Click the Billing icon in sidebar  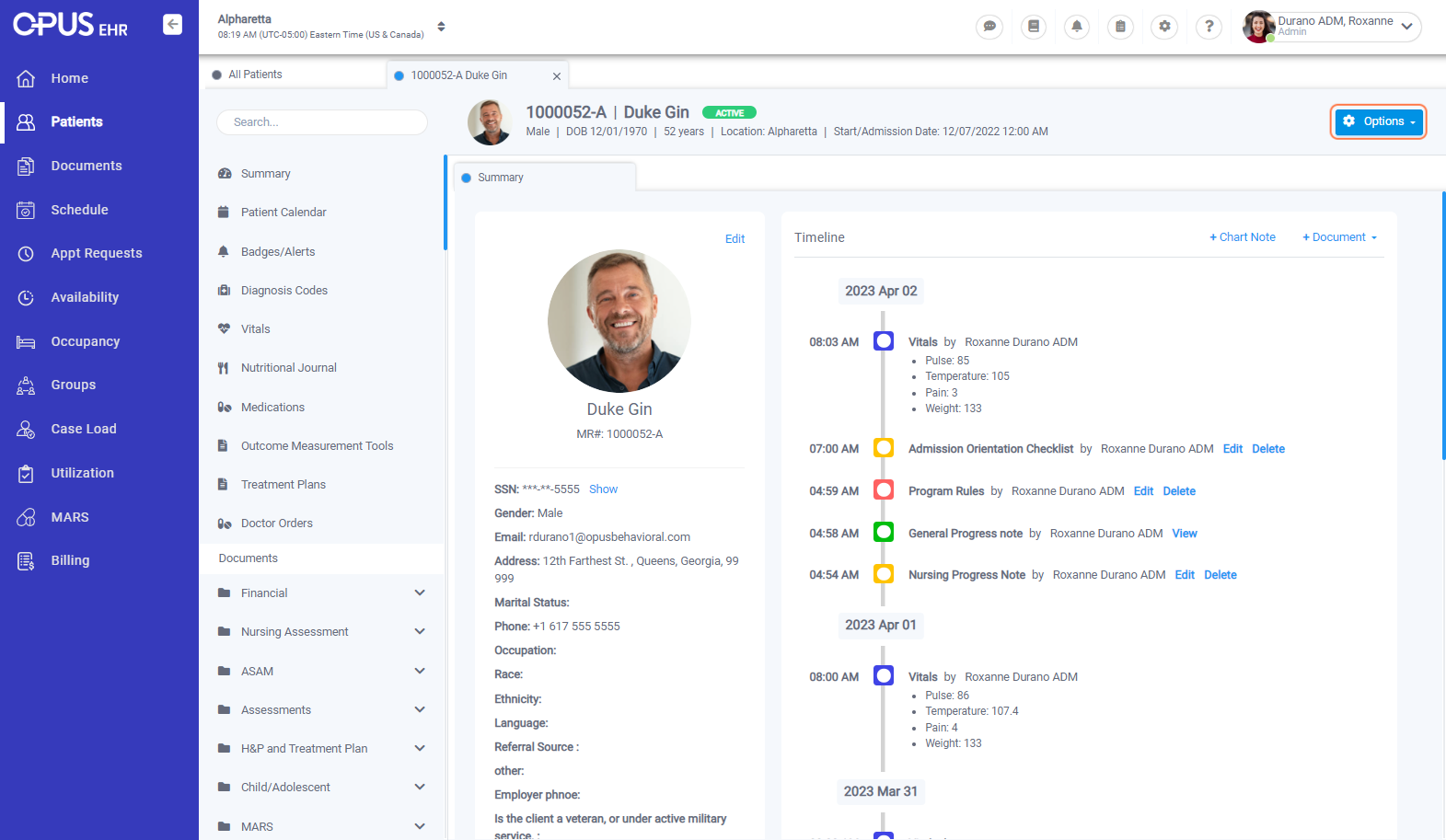click(26, 560)
